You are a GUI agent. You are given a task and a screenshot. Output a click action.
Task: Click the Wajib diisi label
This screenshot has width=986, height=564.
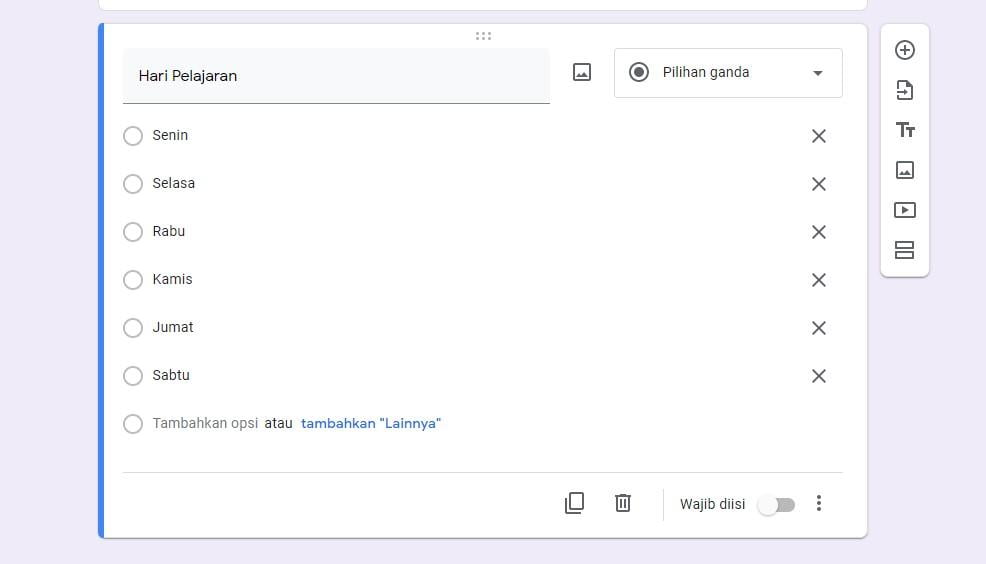(712, 504)
